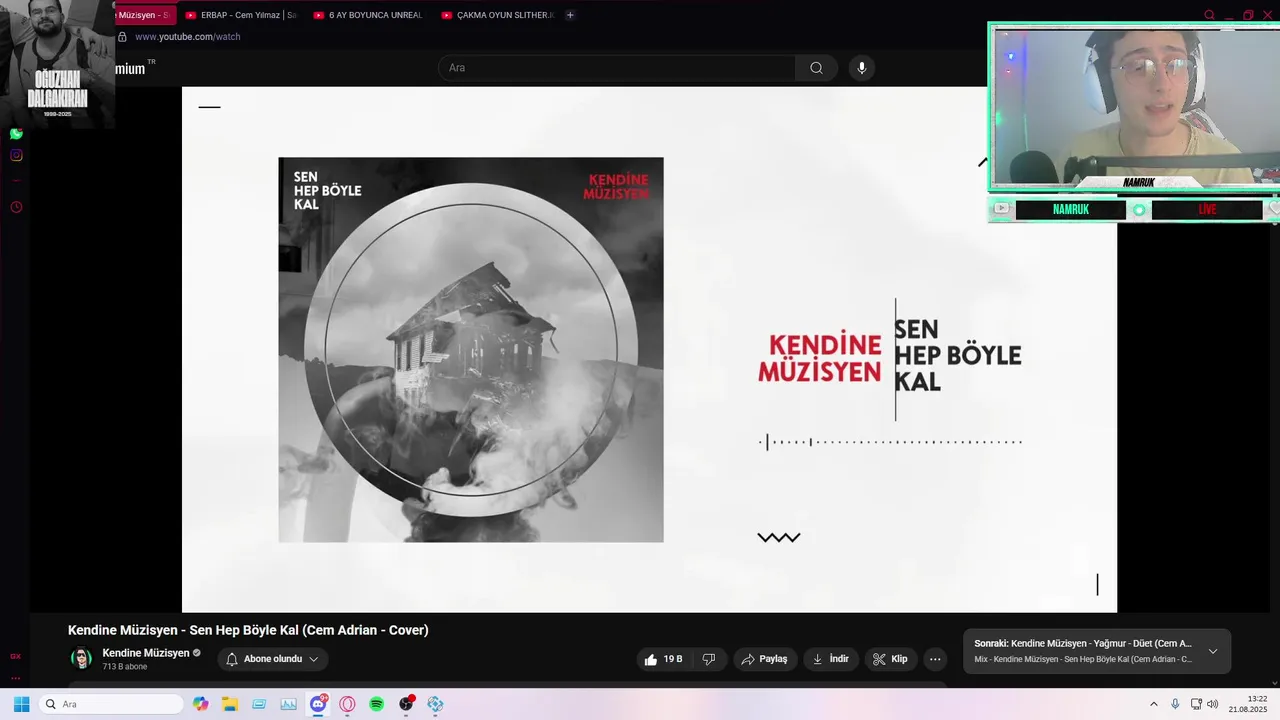Click the Sonraki: Kendine Müzisyen - Yağmur link
This screenshot has width=1280, height=720.
click(x=1083, y=643)
